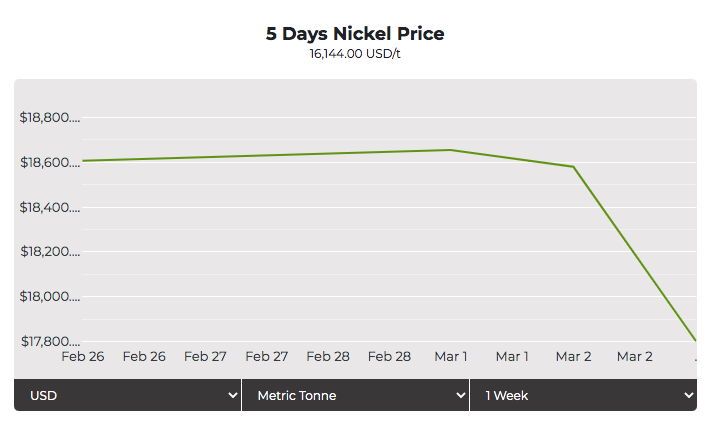Click the green line's starting point at left edge
This screenshot has height=432, width=727.
tap(84, 160)
